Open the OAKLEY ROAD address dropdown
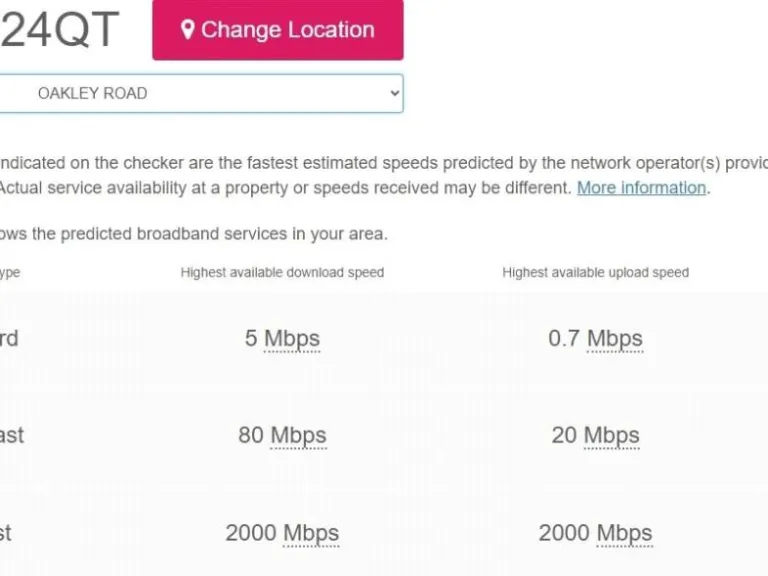768x576 pixels. [x=200, y=93]
